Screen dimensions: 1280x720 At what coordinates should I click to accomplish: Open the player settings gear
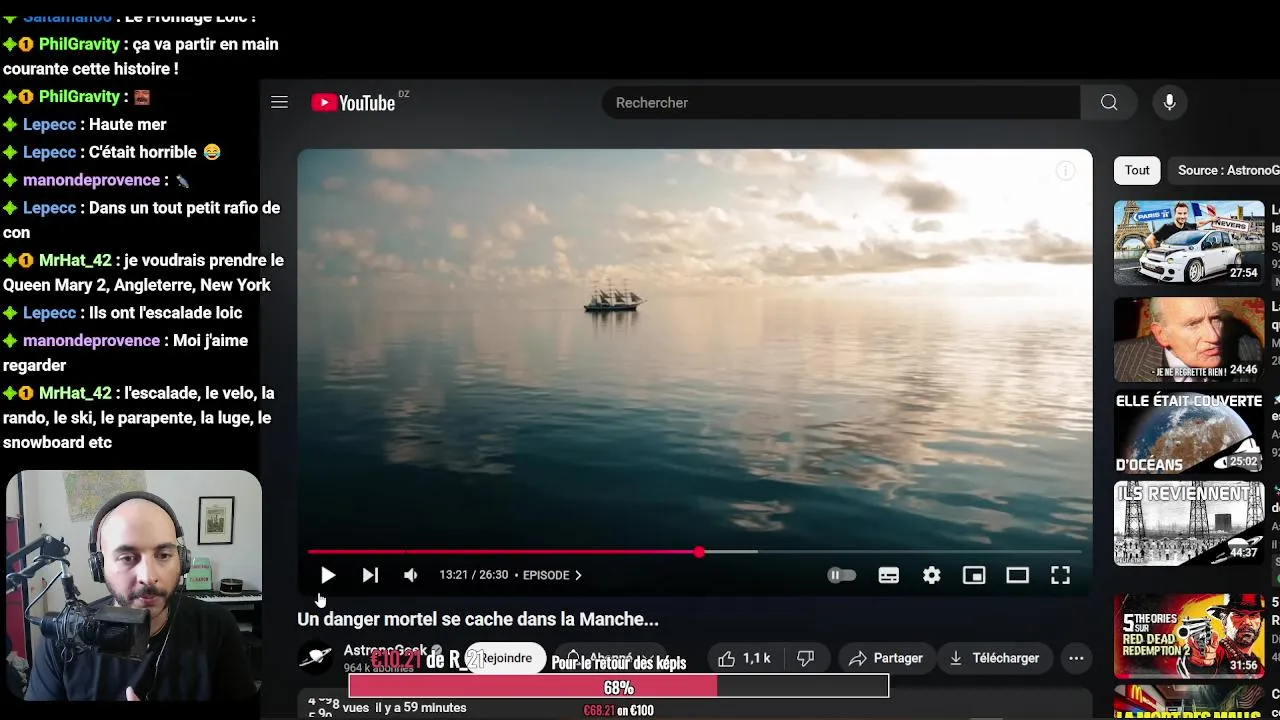tap(931, 575)
